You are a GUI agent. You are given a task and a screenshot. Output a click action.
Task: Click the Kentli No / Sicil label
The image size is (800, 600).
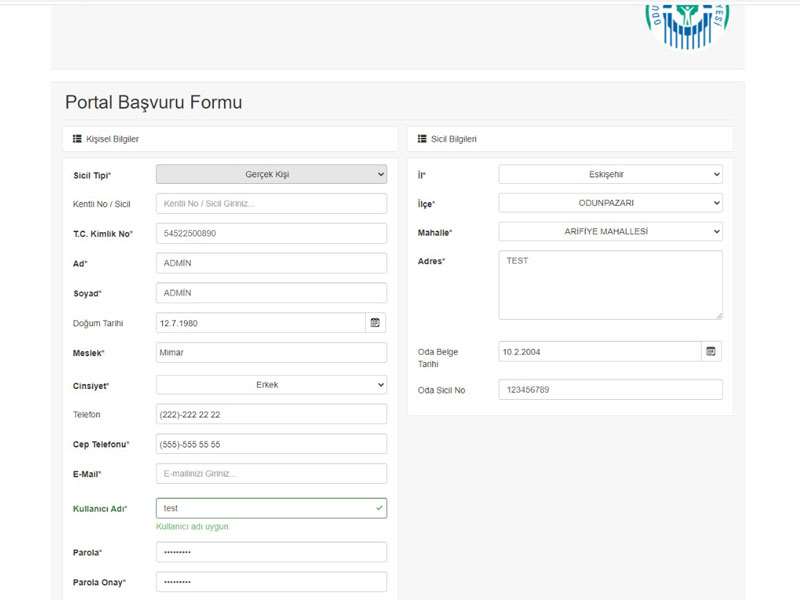click(102, 204)
